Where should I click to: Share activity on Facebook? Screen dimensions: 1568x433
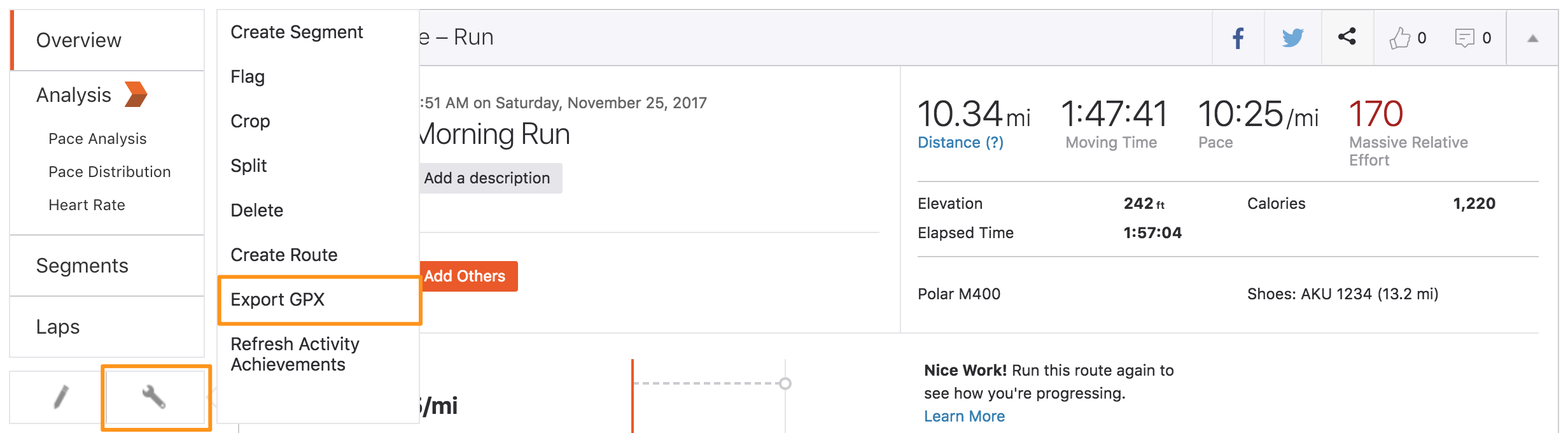tap(1238, 38)
